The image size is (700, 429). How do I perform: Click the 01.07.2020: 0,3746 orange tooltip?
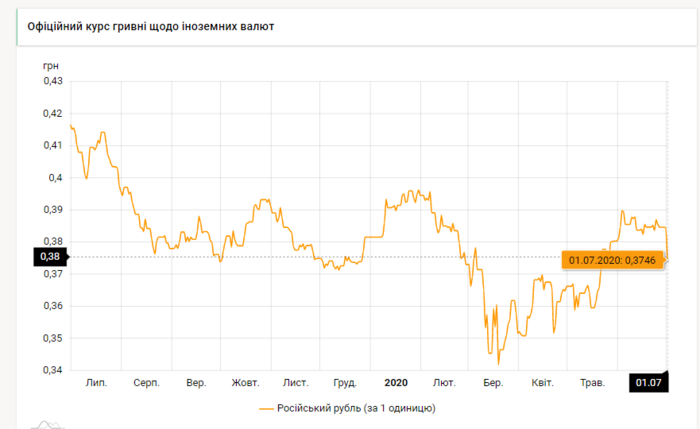[611, 261]
